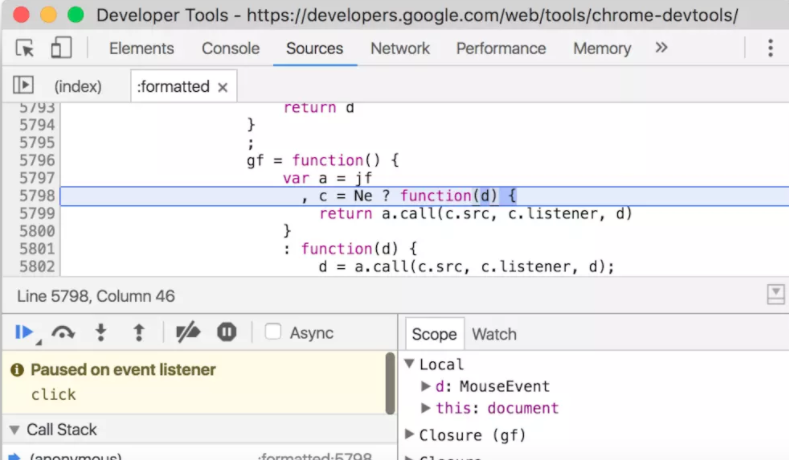Toggle the device toolbar icon
789x460 pixels.
coord(61,48)
